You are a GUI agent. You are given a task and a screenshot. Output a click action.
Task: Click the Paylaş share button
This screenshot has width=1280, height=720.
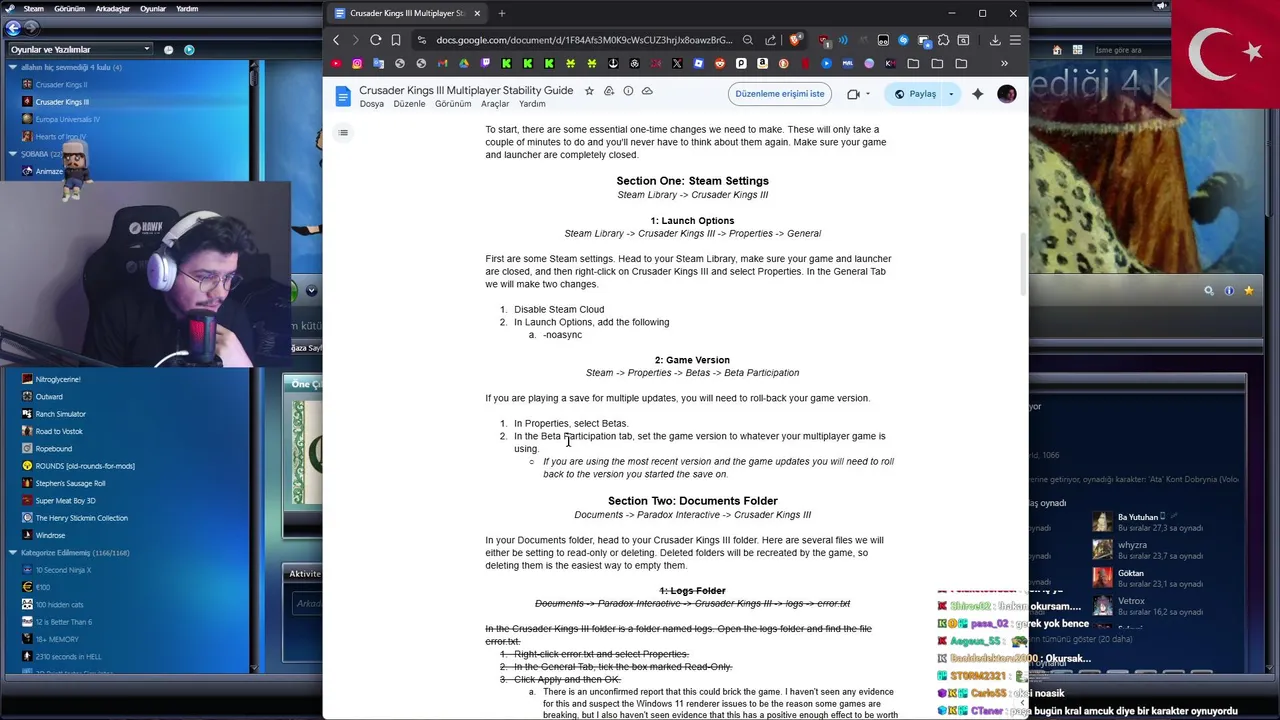tap(915, 94)
